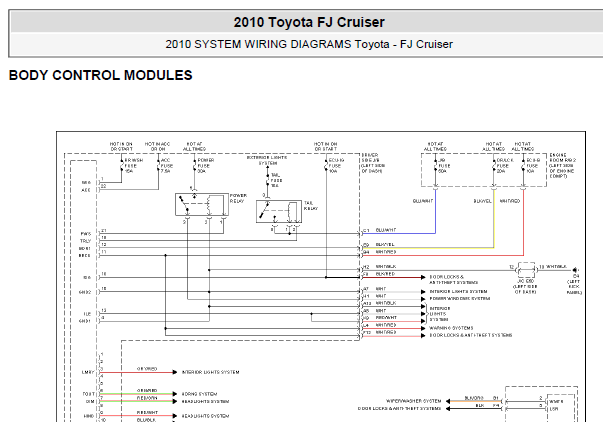603x422 pixels.
Task: Select the POWER FUSE 30A label
Action: pos(205,165)
